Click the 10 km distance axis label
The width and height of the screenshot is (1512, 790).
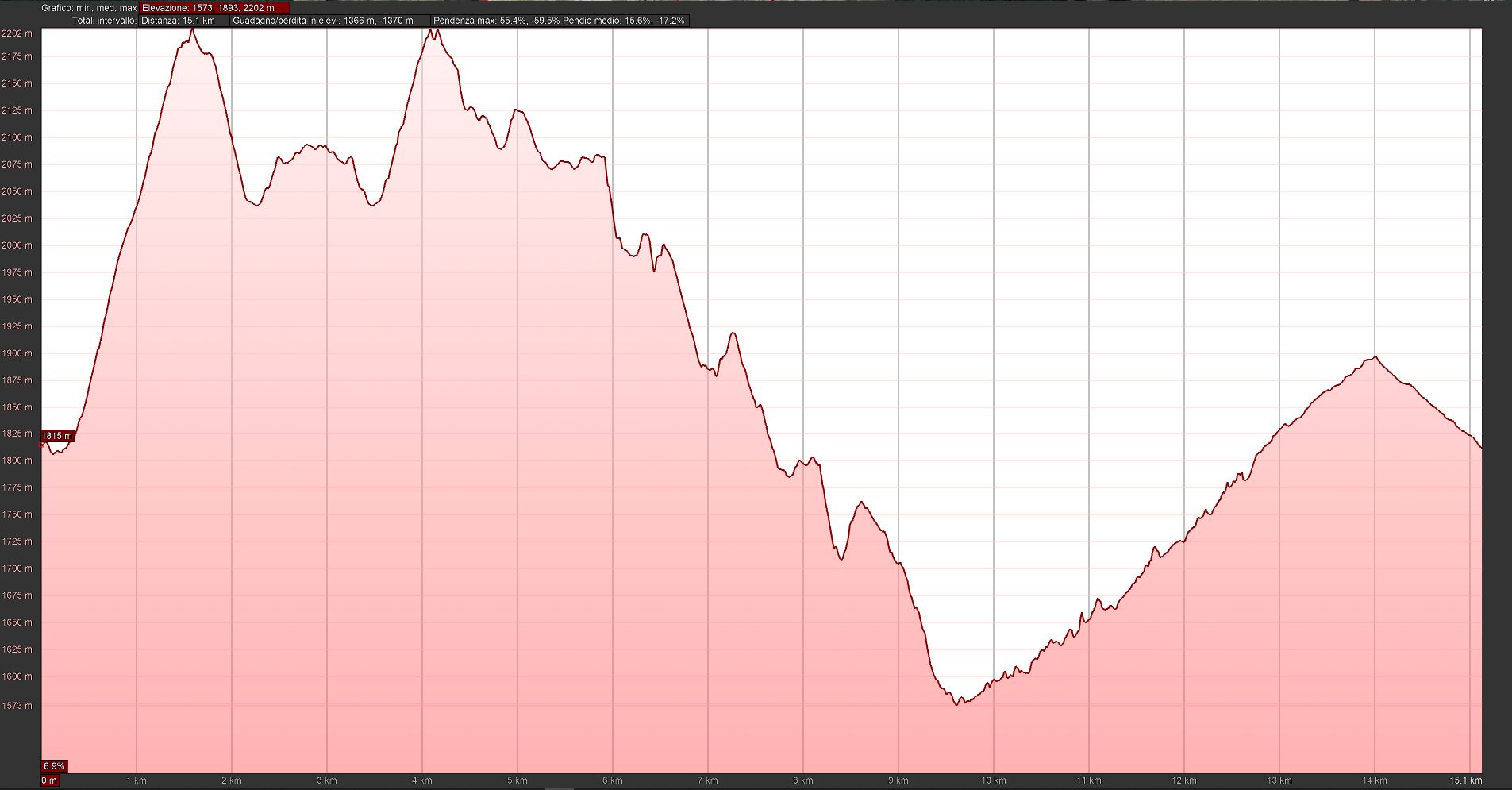pos(993,780)
